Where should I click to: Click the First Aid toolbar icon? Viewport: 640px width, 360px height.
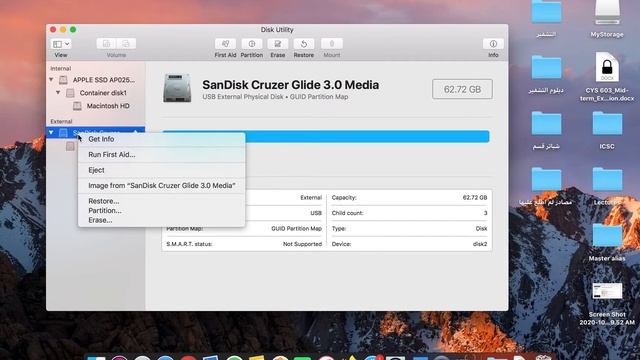coord(225,44)
